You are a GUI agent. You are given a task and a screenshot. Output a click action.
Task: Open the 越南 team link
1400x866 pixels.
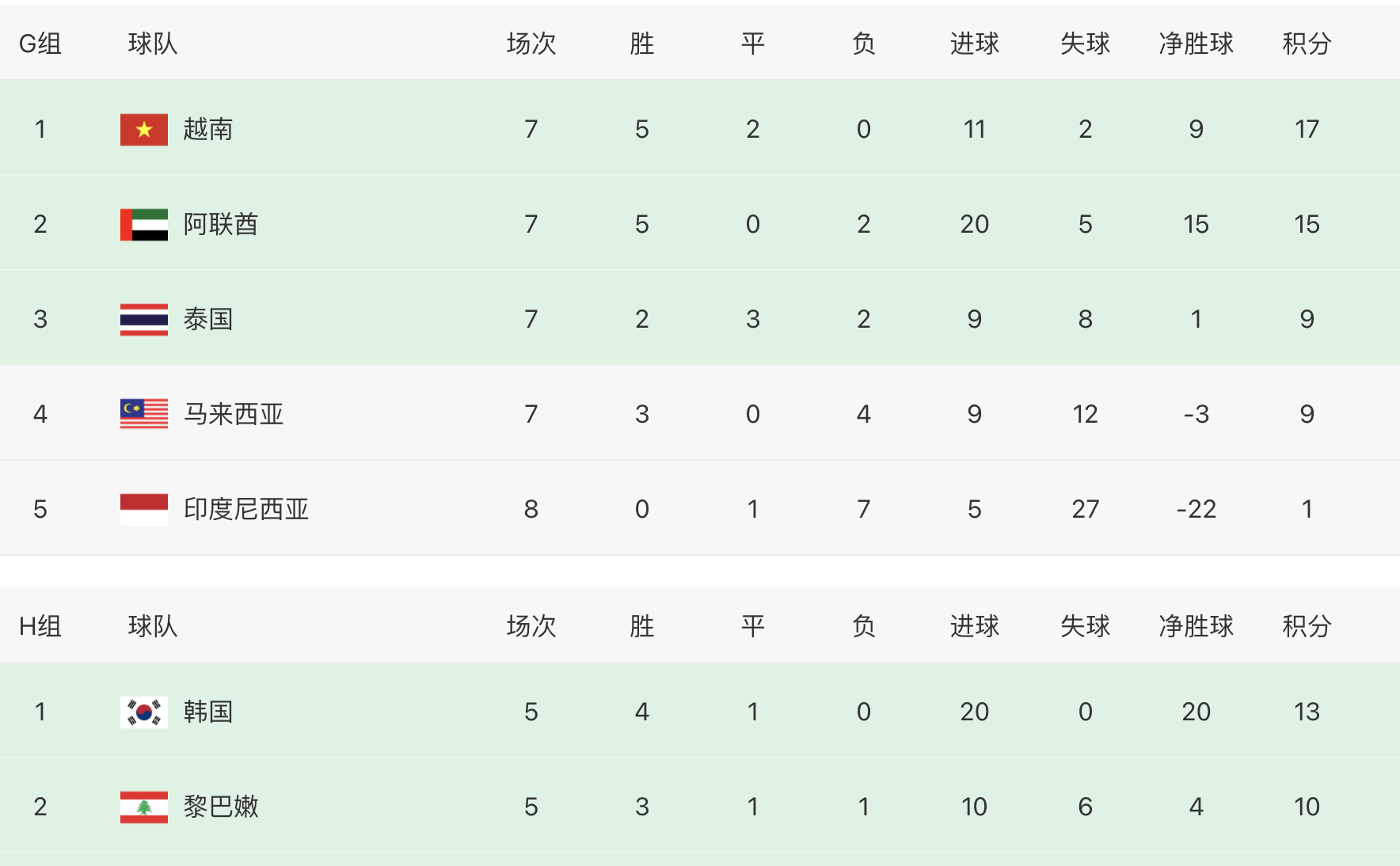pyautogui.click(x=207, y=129)
